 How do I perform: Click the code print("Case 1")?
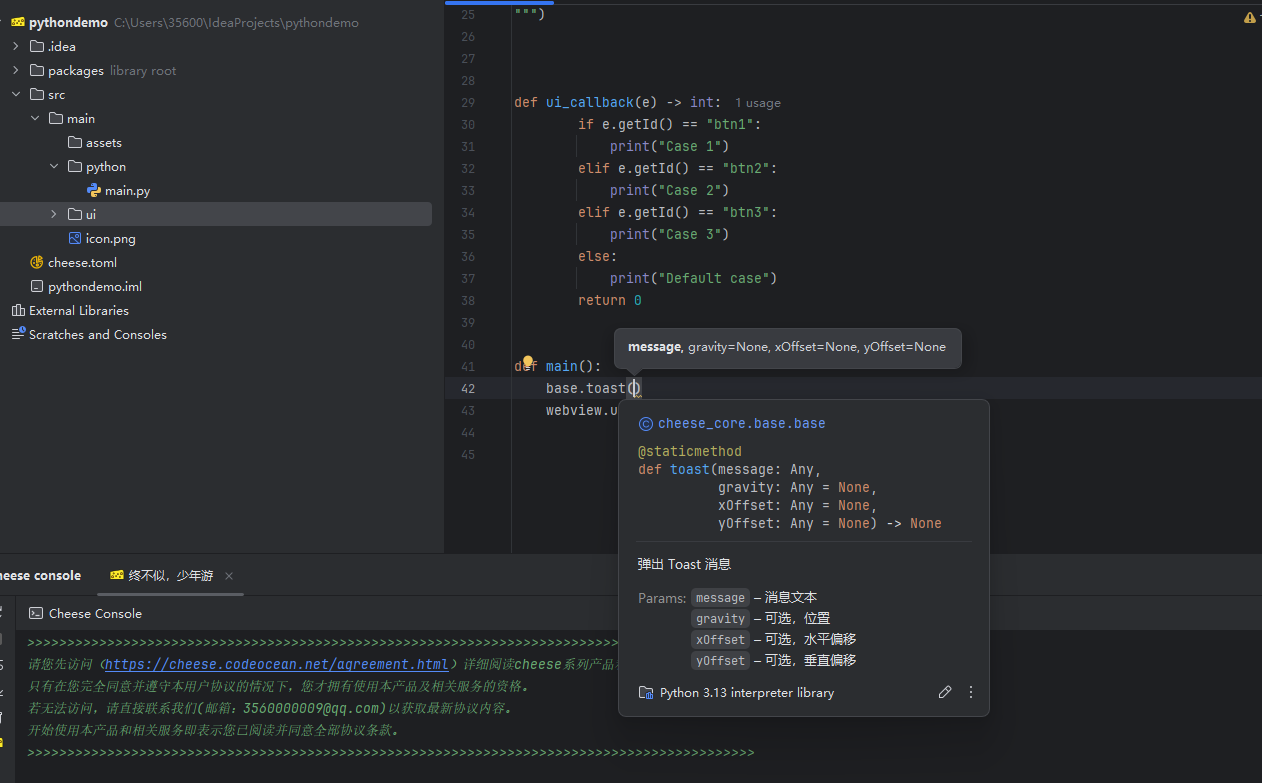coord(669,146)
